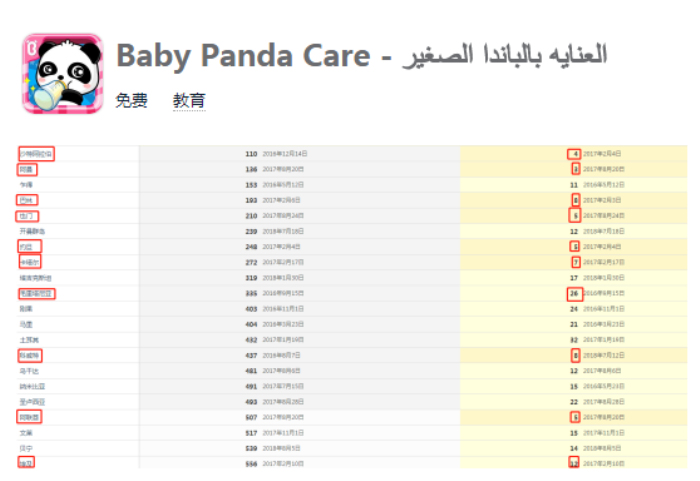Click the date 2016年12月14日
The image size is (700, 481).
pyautogui.click(x=285, y=154)
